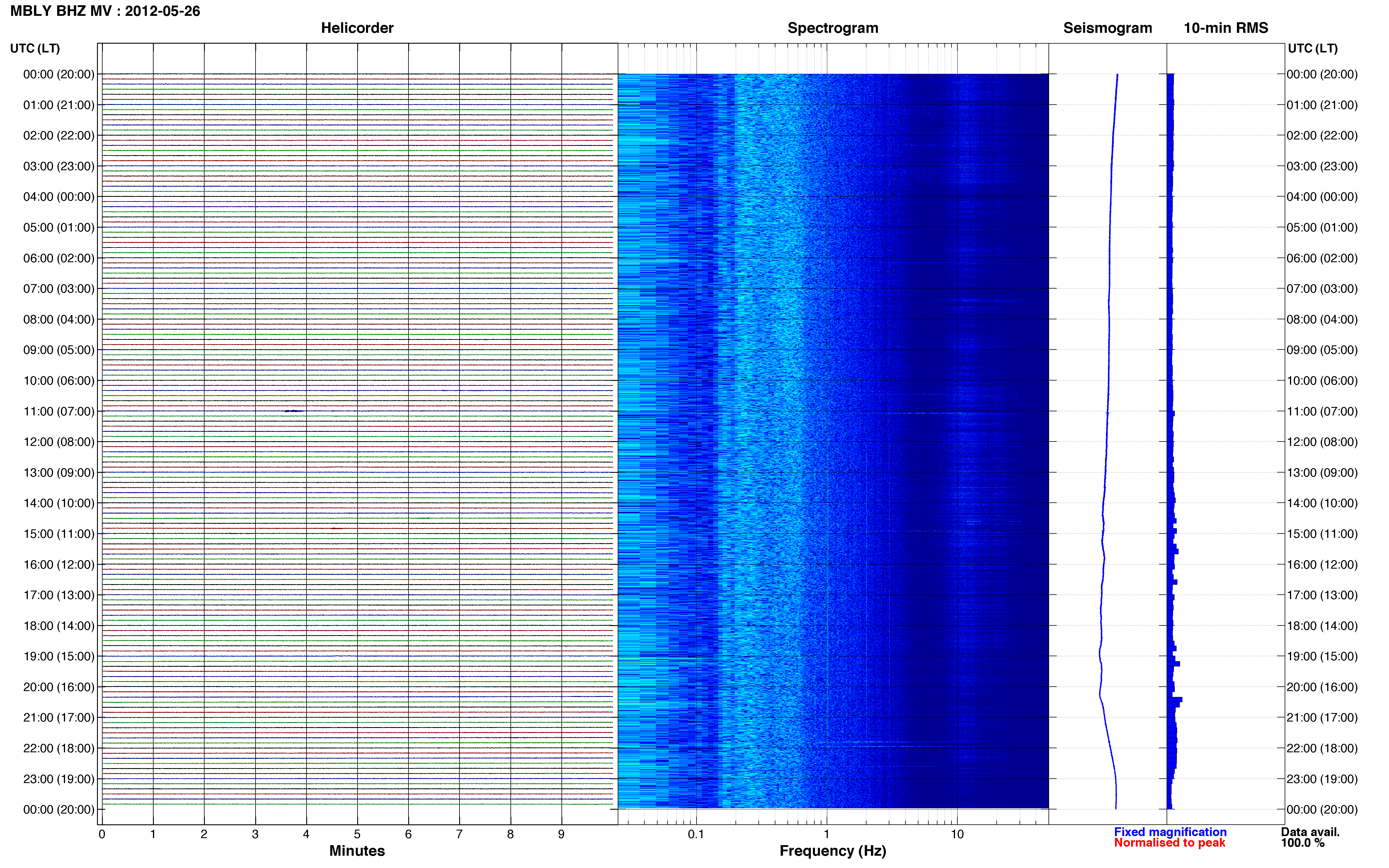Click the Minutes axis tick label '9'
1389x868 pixels.
[x=561, y=835]
